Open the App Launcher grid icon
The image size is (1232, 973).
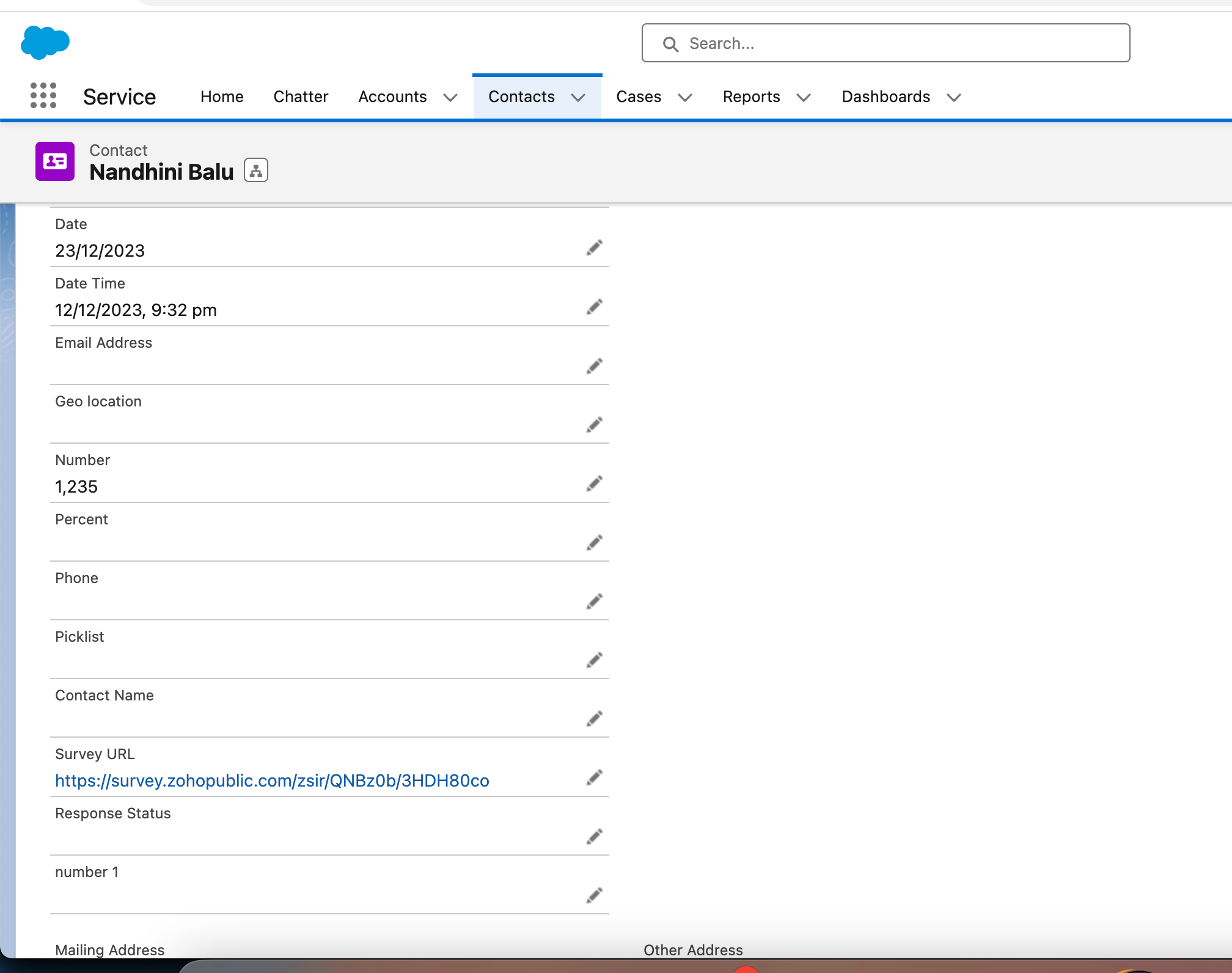43,96
